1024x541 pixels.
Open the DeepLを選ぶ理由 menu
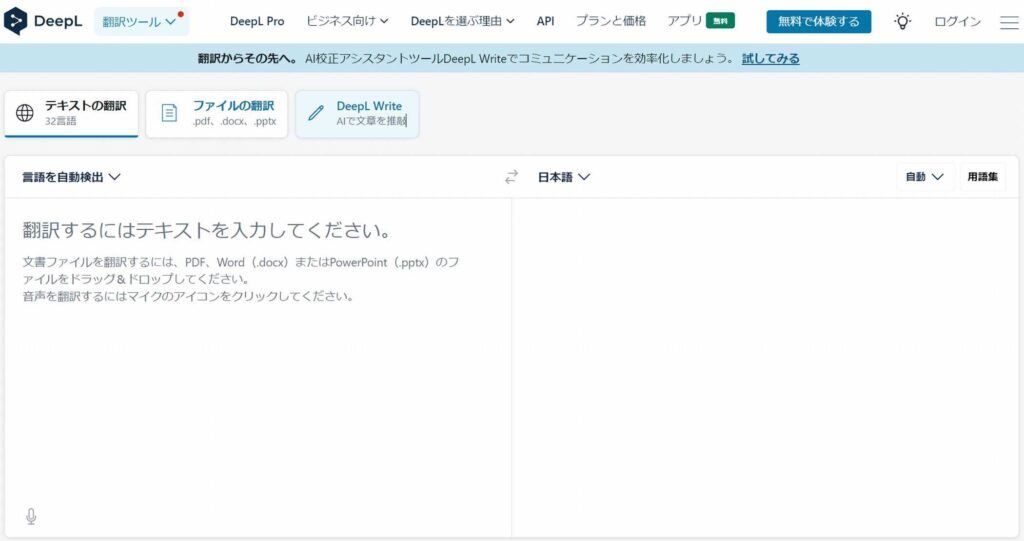[x=462, y=21]
